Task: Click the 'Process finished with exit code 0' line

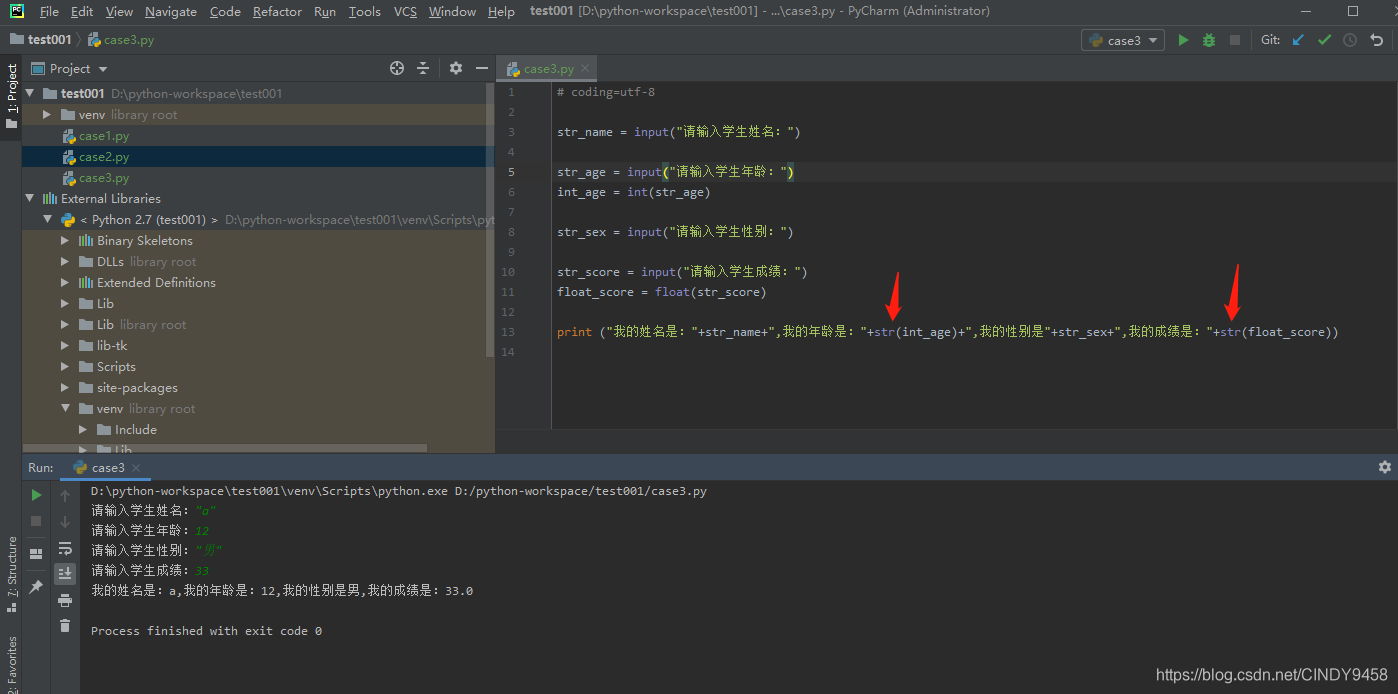Action: click(206, 631)
